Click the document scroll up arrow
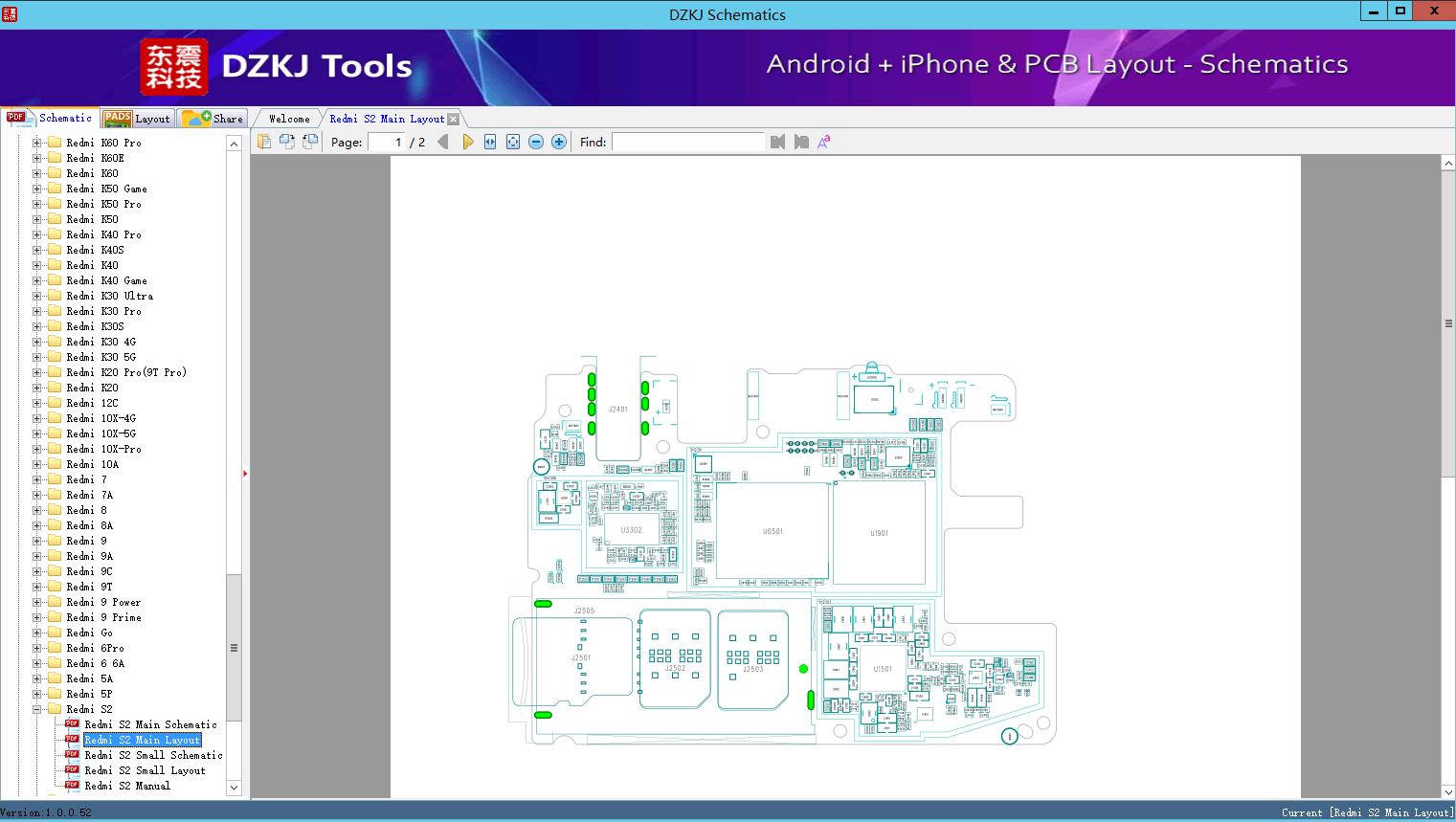This screenshot has height=822, width=1456. [x=1448, y=164]
